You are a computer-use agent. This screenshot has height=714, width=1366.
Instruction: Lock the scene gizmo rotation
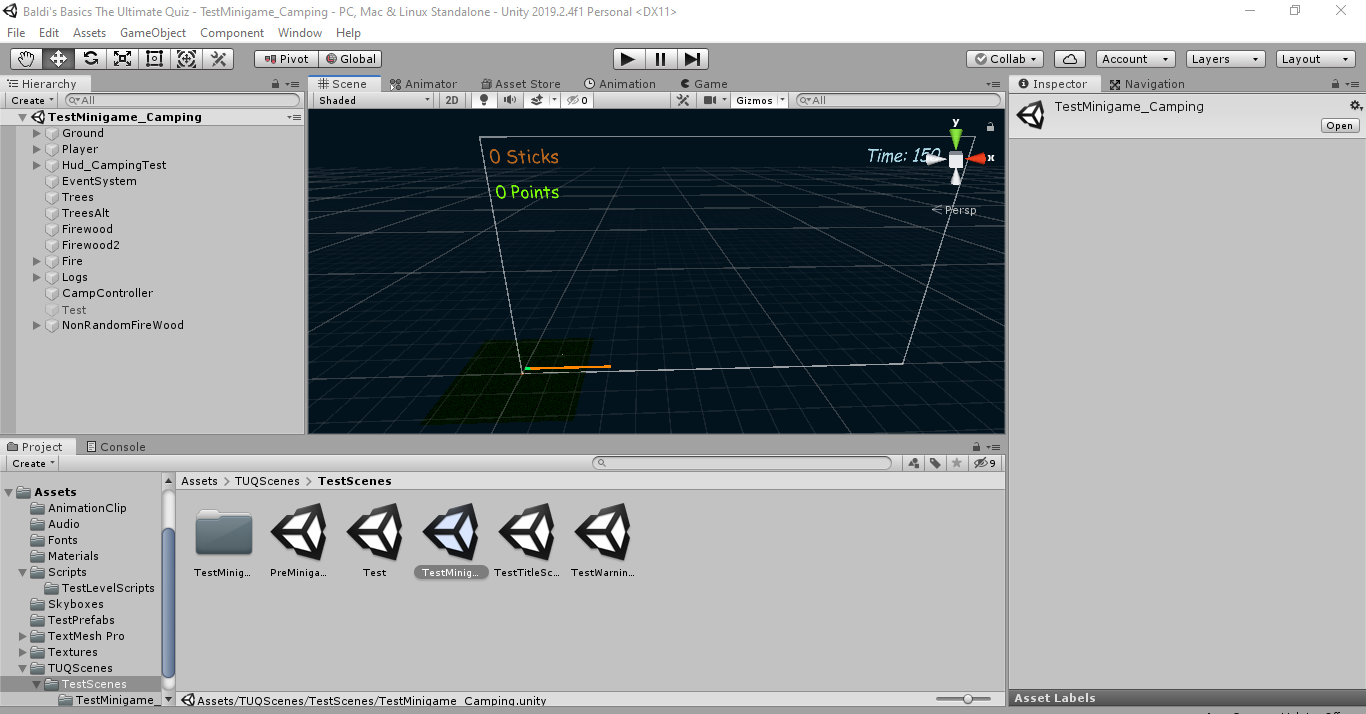[x=990, y=127]
